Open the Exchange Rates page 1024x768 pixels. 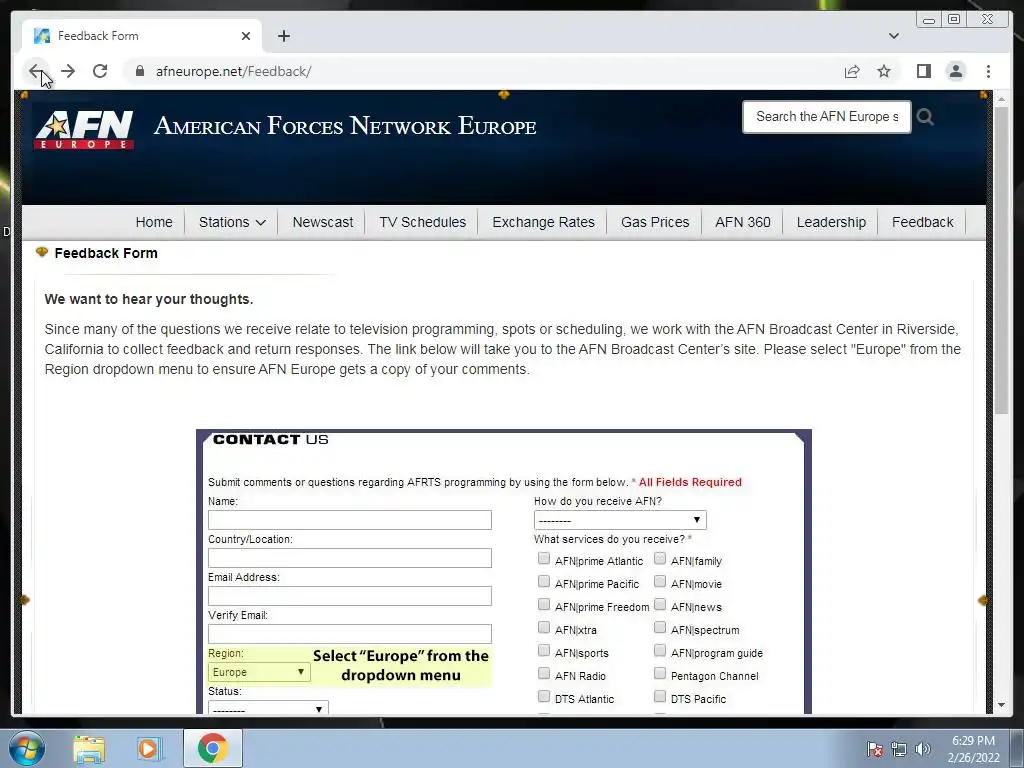(x=543, y=222)
